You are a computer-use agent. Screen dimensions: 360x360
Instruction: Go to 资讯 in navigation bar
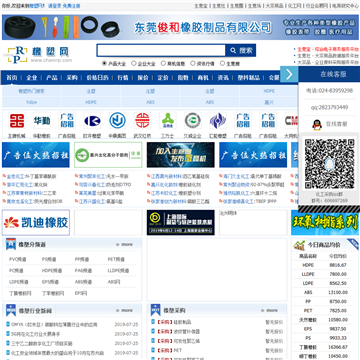click(223, 78)
